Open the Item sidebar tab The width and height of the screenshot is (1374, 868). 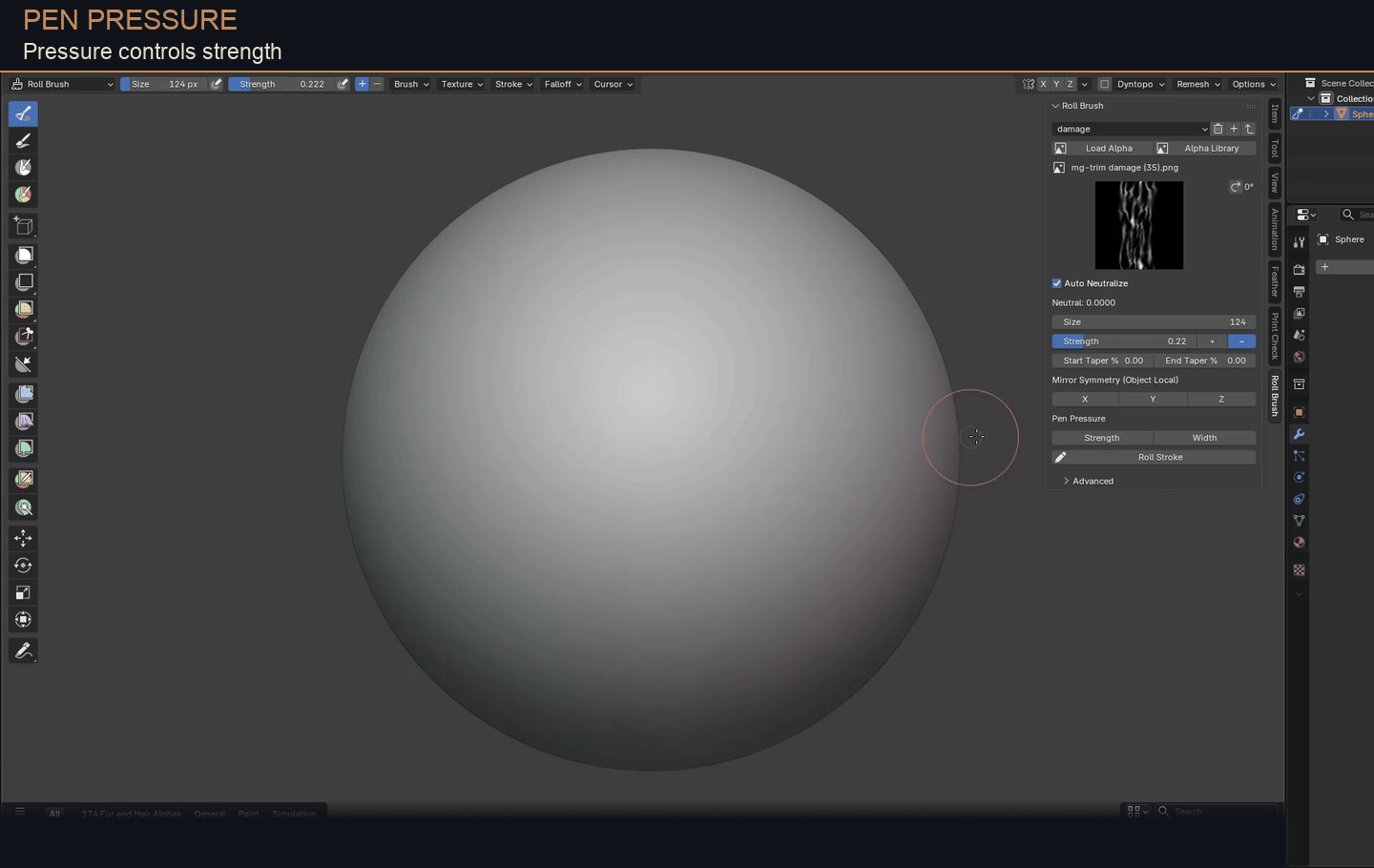pos(1275,114)
